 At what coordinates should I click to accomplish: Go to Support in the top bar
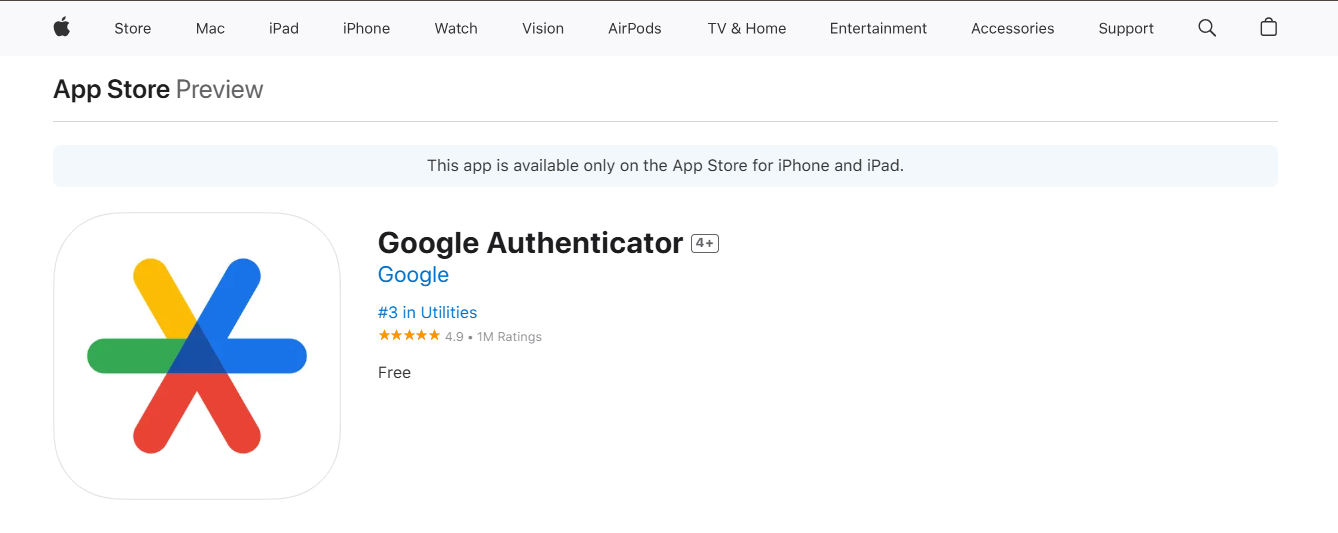pos(1126,28)
